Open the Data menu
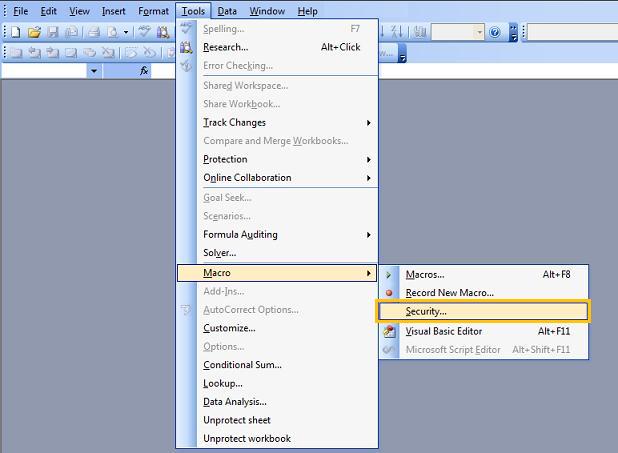 click(227, 11)
